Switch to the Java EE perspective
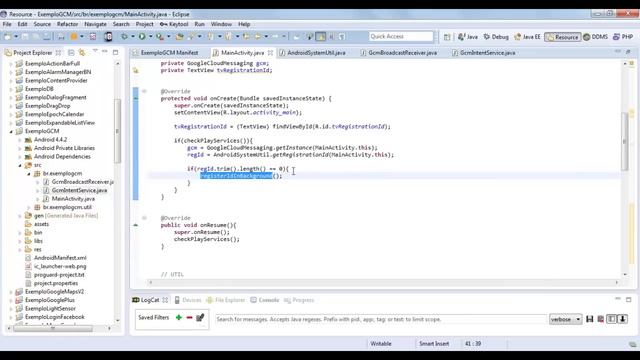The height and width of the screenshot is (360, 640). click(x=527, y=37)
